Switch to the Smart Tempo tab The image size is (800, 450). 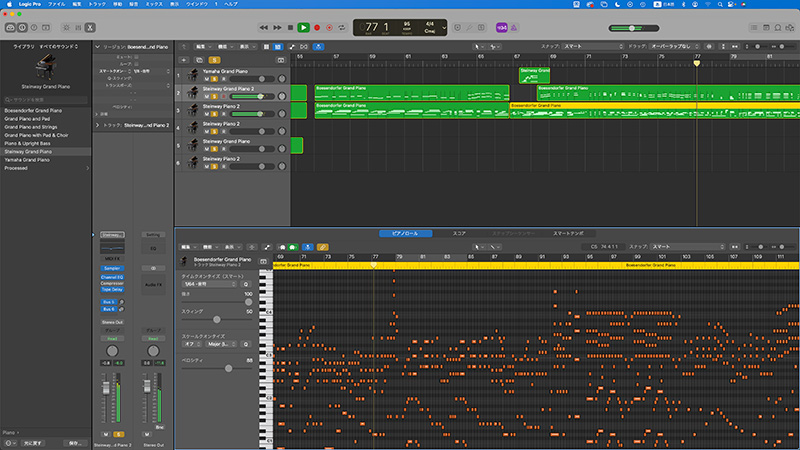pyautogui.click(x=568, y=233)
